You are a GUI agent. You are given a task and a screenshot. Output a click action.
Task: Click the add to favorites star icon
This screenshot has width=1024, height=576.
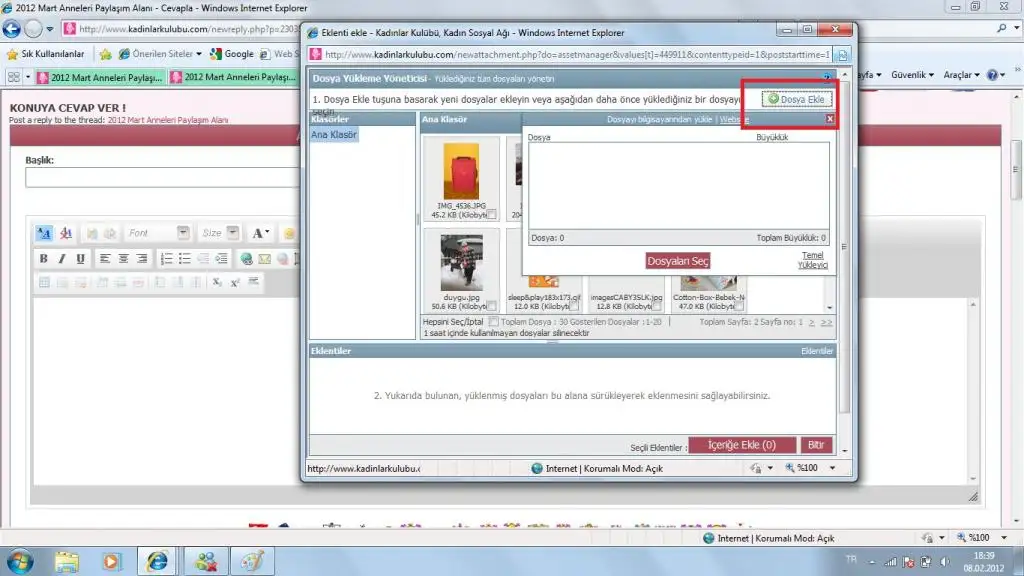pyautogui.click(x=105, y=54)
